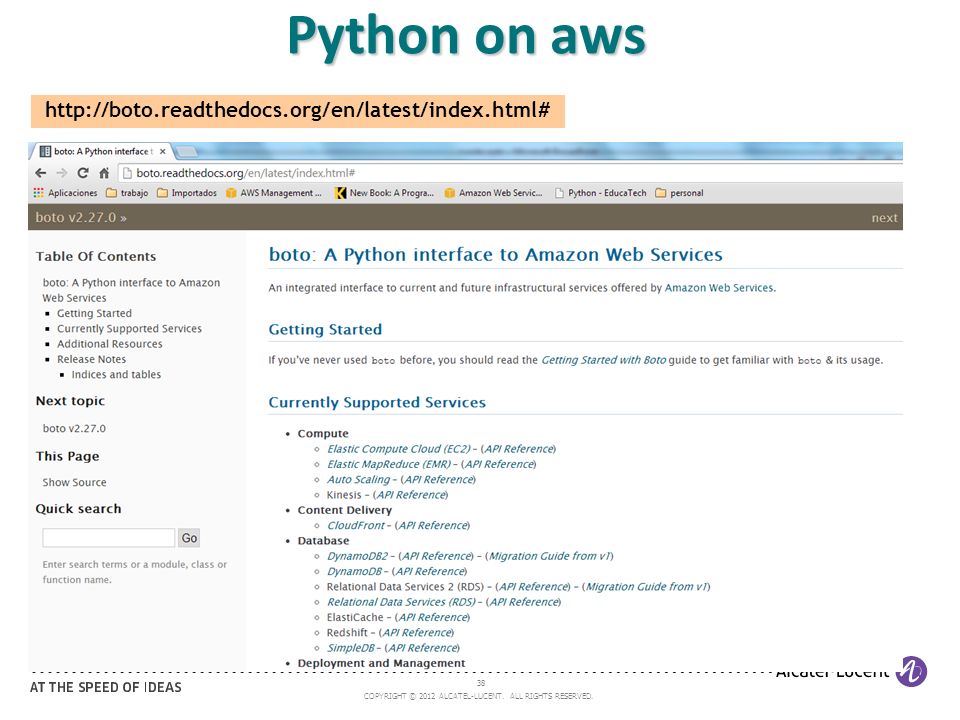Click the Go search button

tap(189, 538)
